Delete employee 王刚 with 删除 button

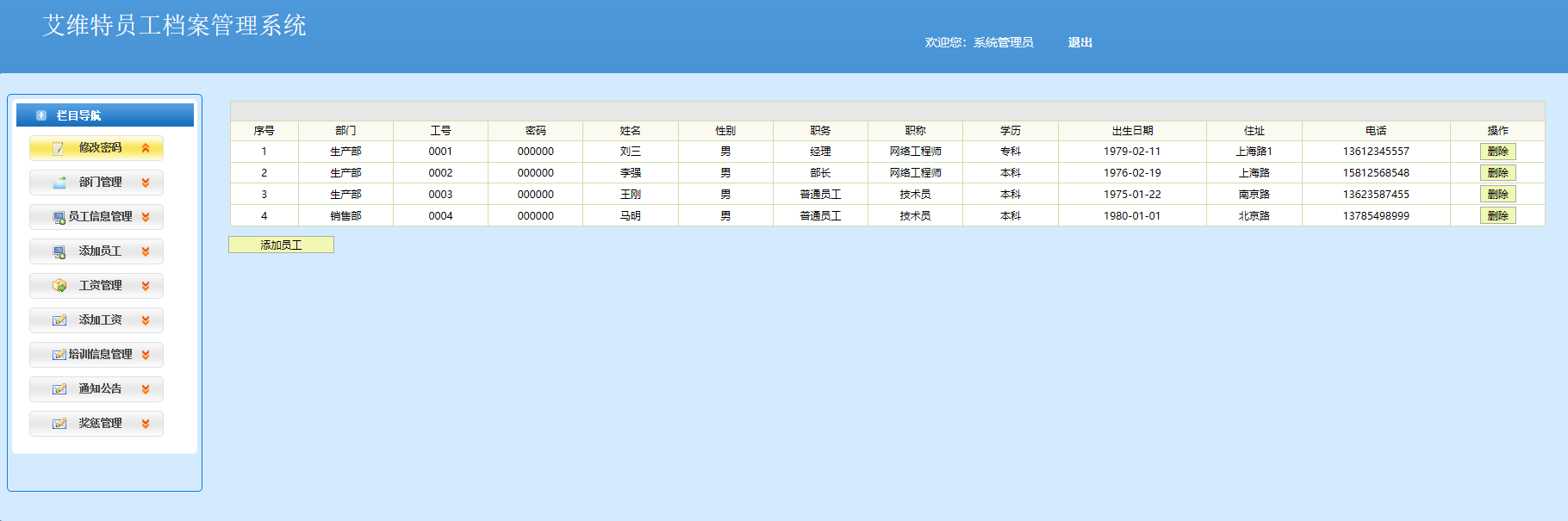[x=1497, y=195]
